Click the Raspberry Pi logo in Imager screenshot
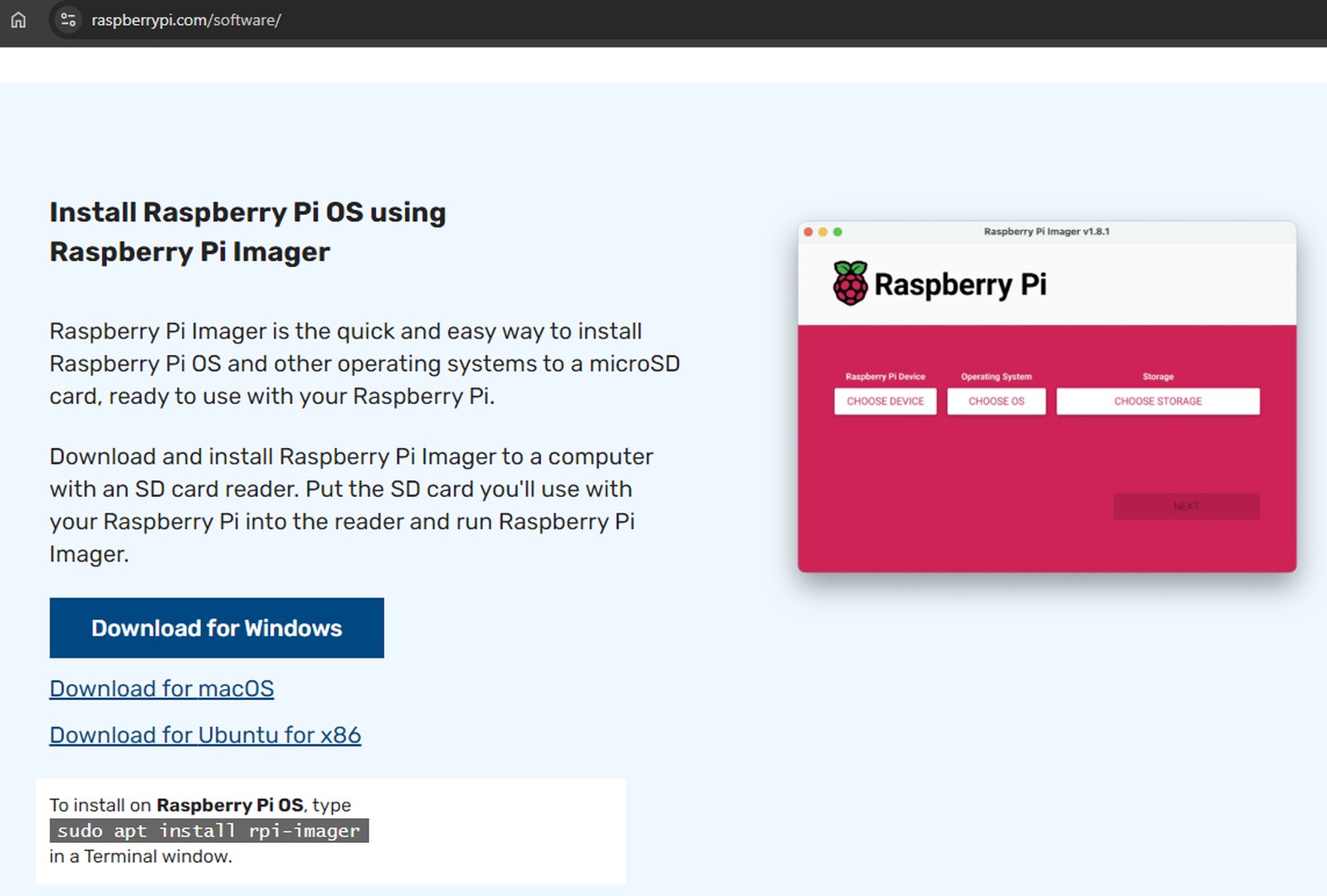Screen dimensions: 1327x896 tap(850, 283)
